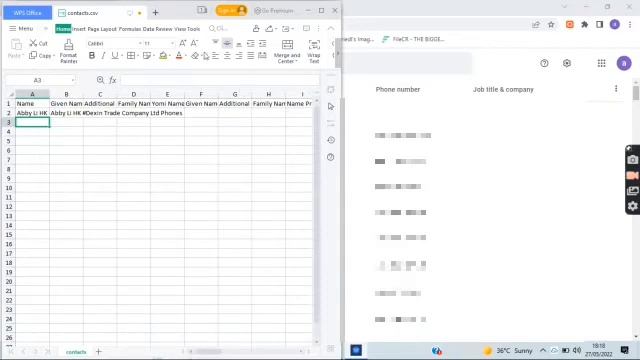Open weather widget 36°C Sunny in taskbar
The width and height of the screenshot is (640, 360).
point(508,351)
